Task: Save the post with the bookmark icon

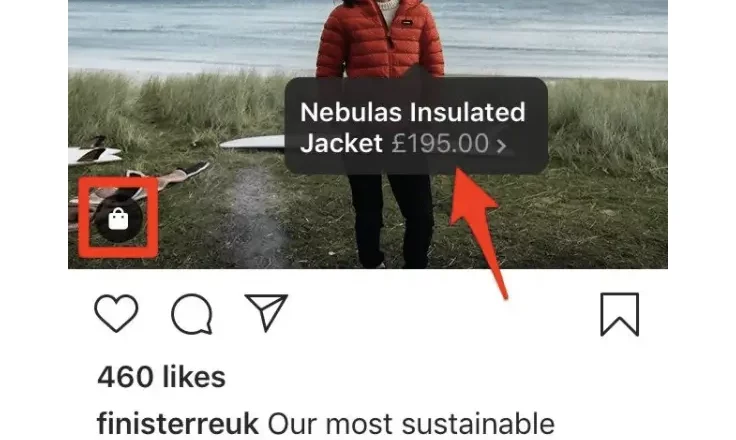Action: point(620,314)
